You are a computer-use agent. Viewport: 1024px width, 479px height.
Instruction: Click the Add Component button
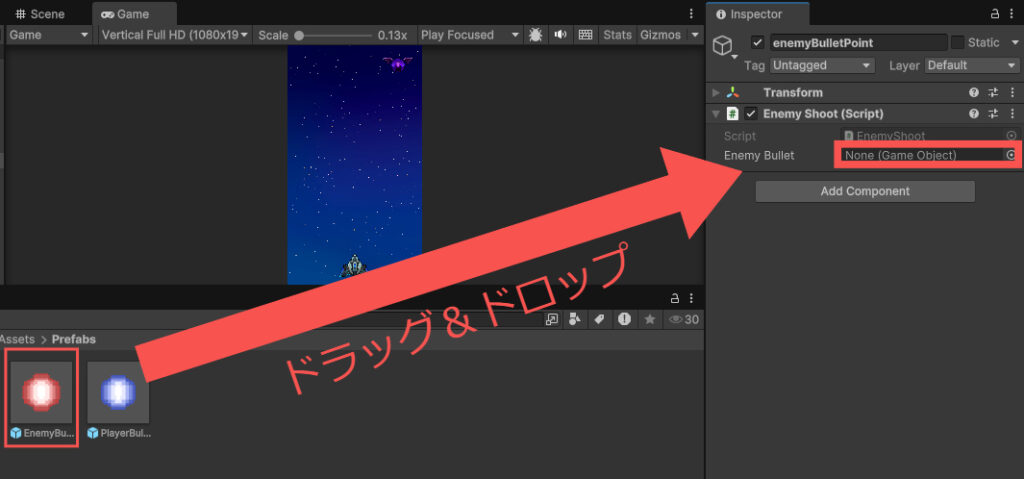click(864, 191)
